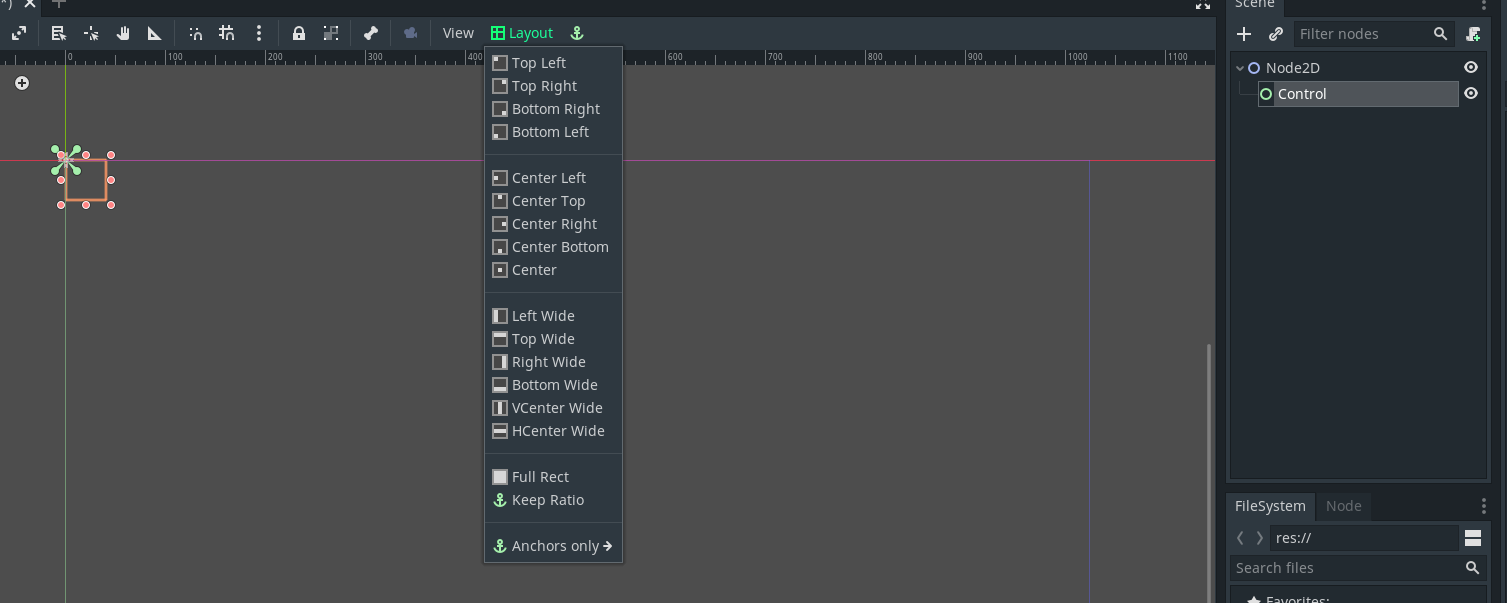Add a new child node with plus icon
Image resolution: width=1507 pixels, height=603 pixels.
click(x=1243, y=33)
